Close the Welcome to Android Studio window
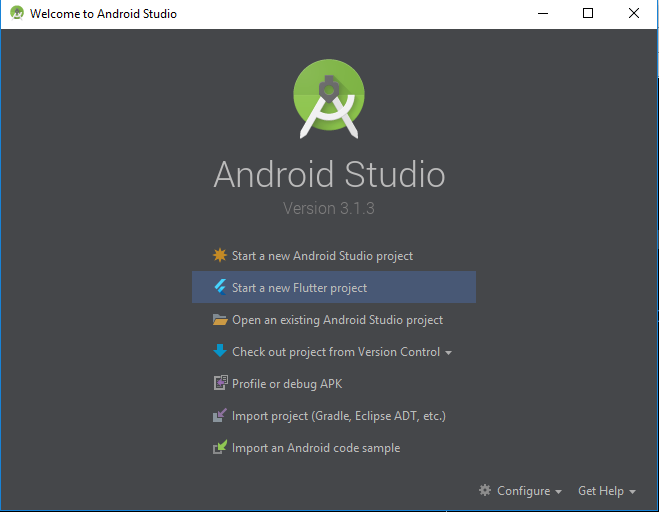Screen dimensions: 659x512 click(x=634, y=13)
